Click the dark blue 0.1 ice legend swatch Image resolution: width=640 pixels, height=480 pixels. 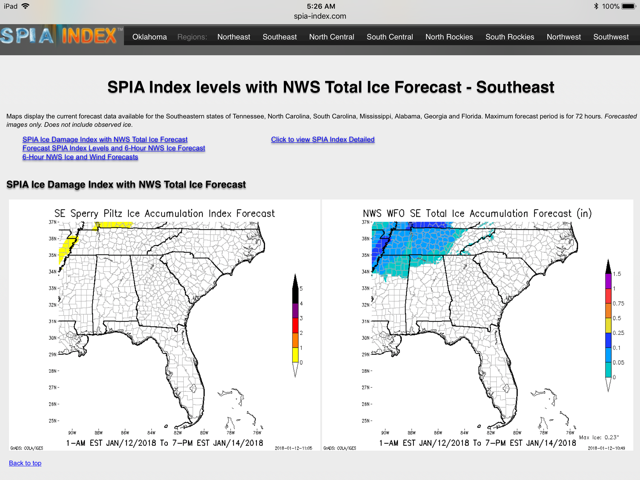pyautogui.click(x=608, y=340)
